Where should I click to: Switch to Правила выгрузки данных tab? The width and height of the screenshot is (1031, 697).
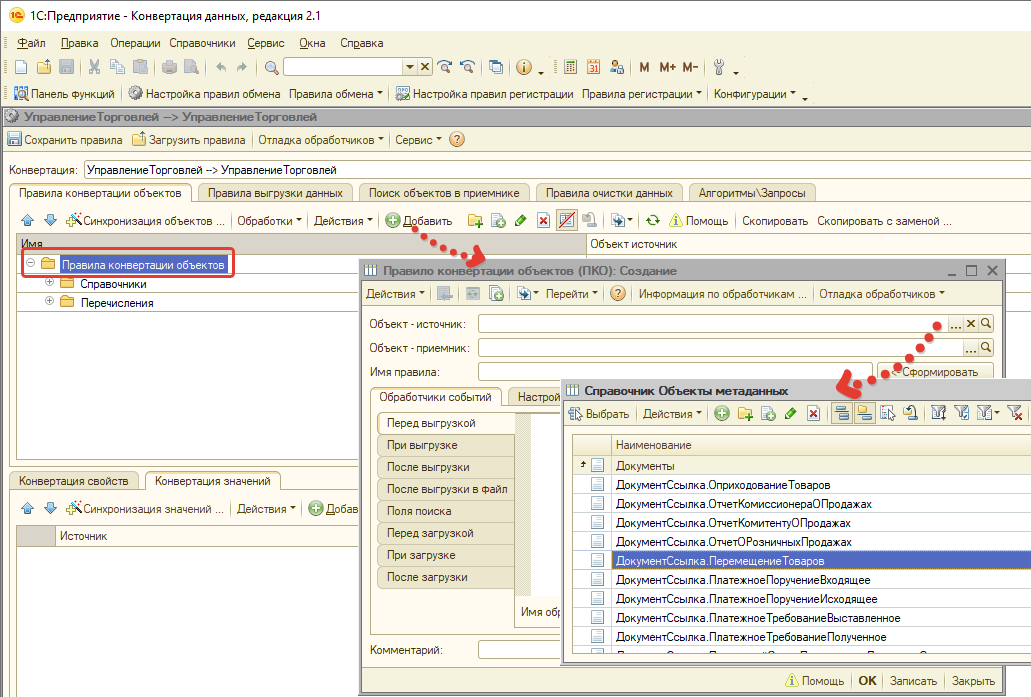tap(275, 193)
